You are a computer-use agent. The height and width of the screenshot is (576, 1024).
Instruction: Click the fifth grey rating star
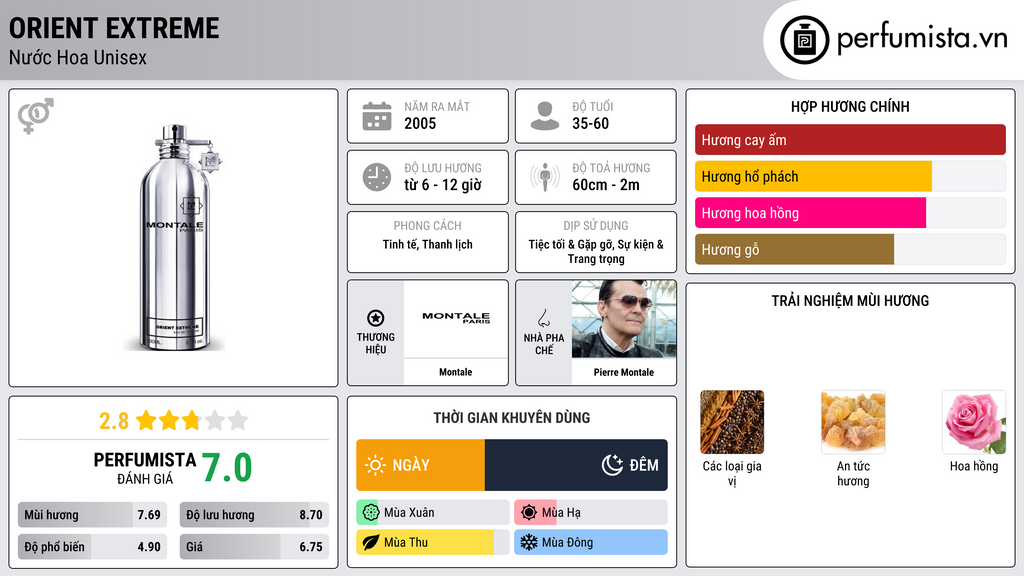(x=238, y=420)
